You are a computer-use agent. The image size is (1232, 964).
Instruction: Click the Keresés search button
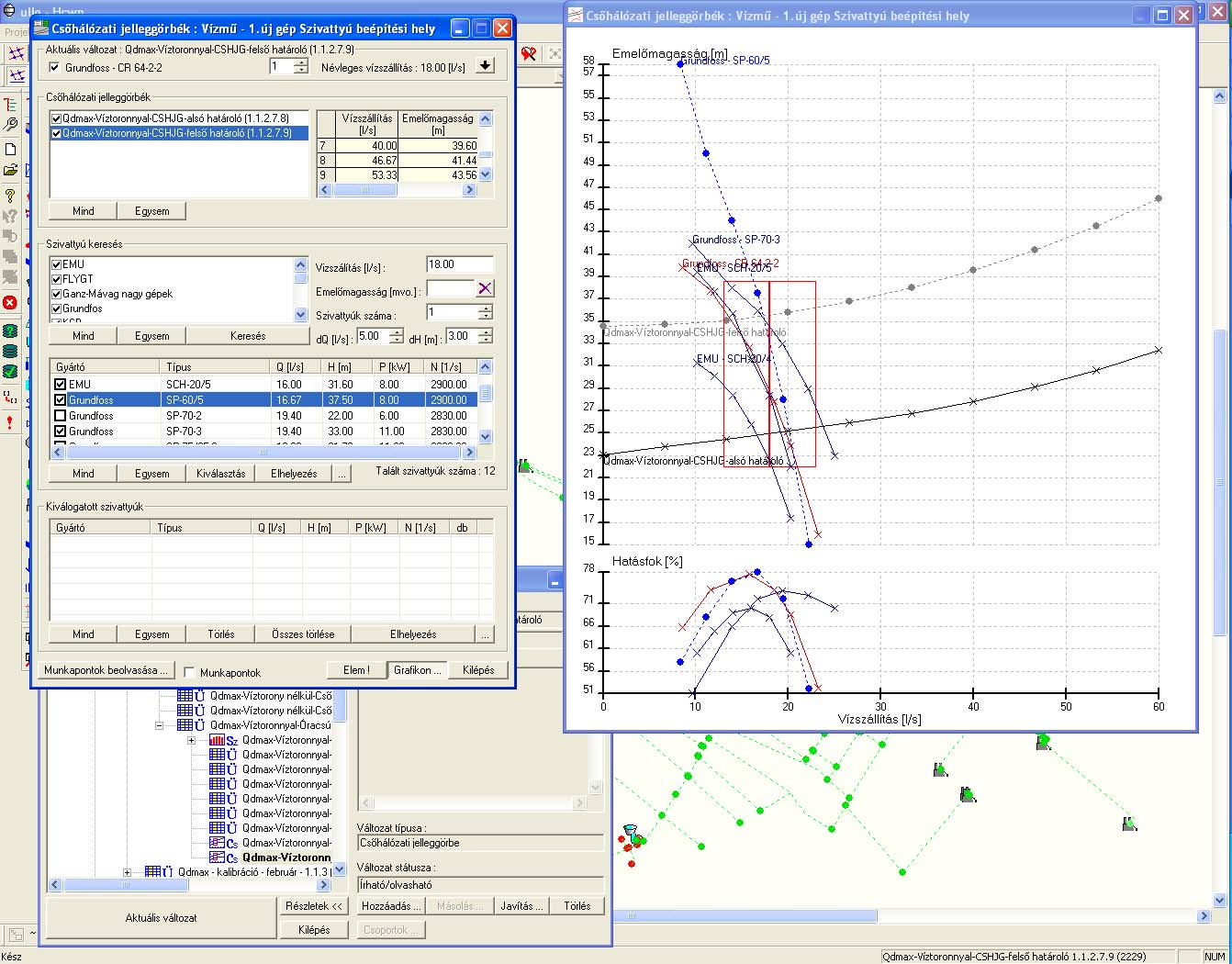pyautogui.click(x=248, y=336)
